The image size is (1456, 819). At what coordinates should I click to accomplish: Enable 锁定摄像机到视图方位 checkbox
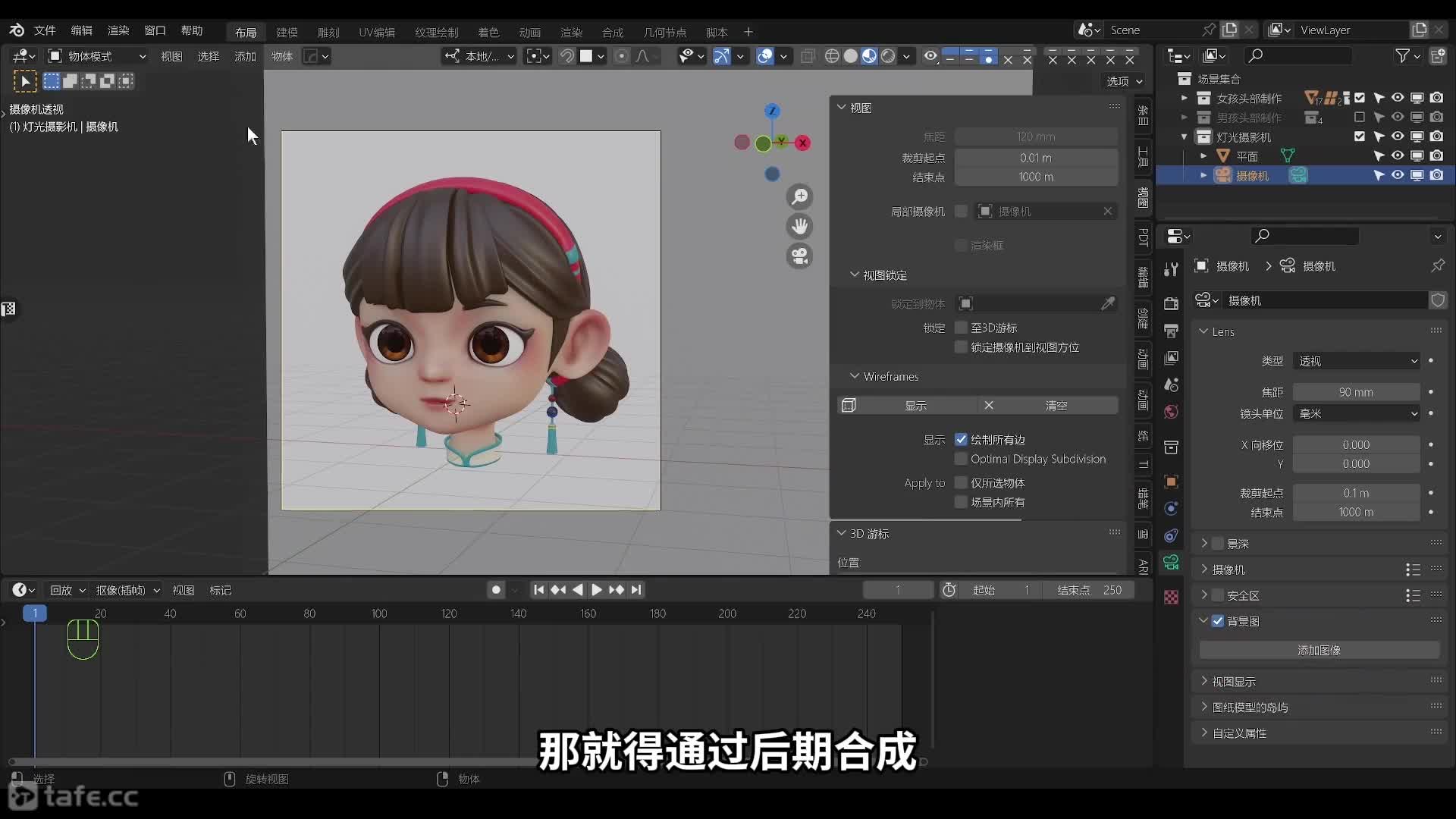point(961,347)
